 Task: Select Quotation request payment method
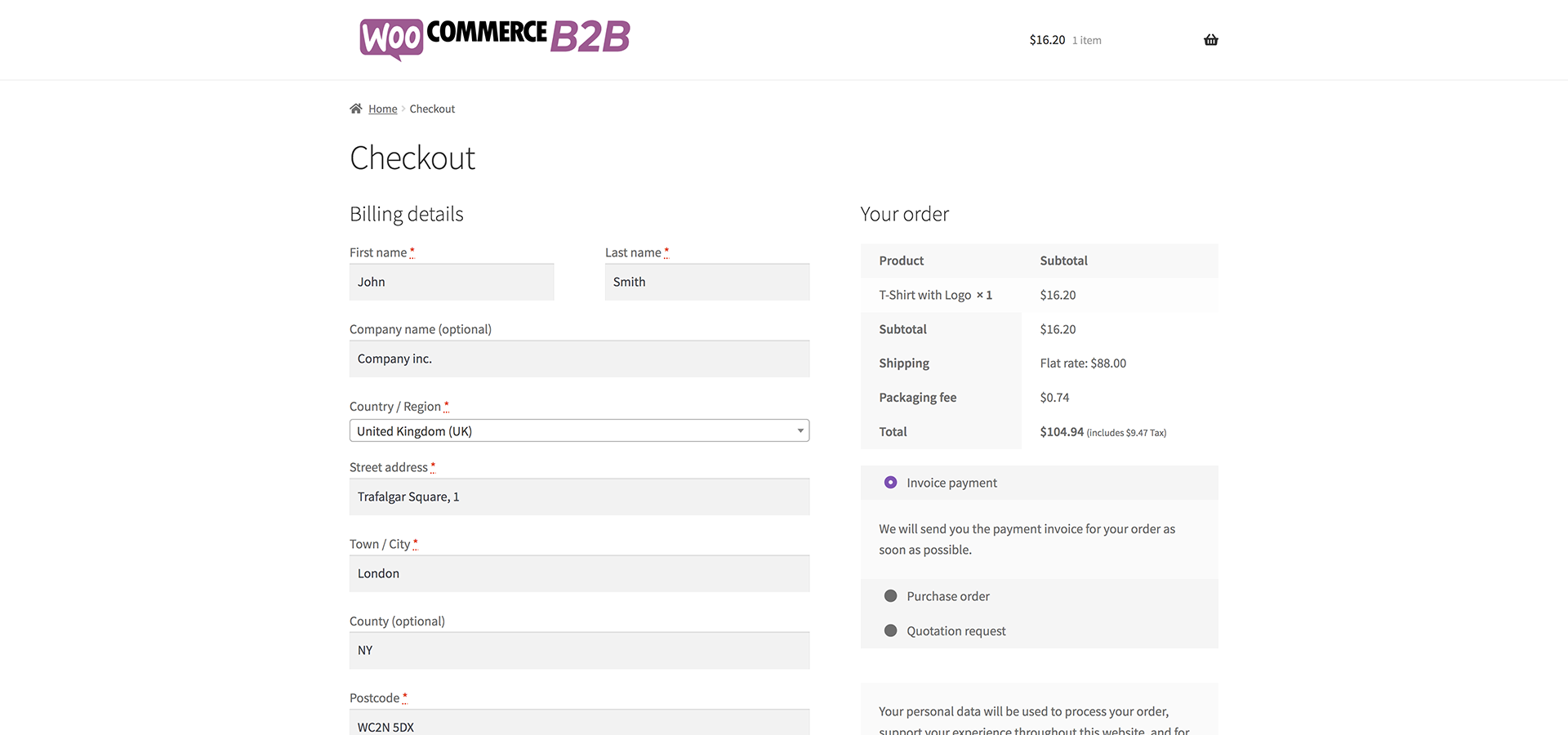[890, 630]
